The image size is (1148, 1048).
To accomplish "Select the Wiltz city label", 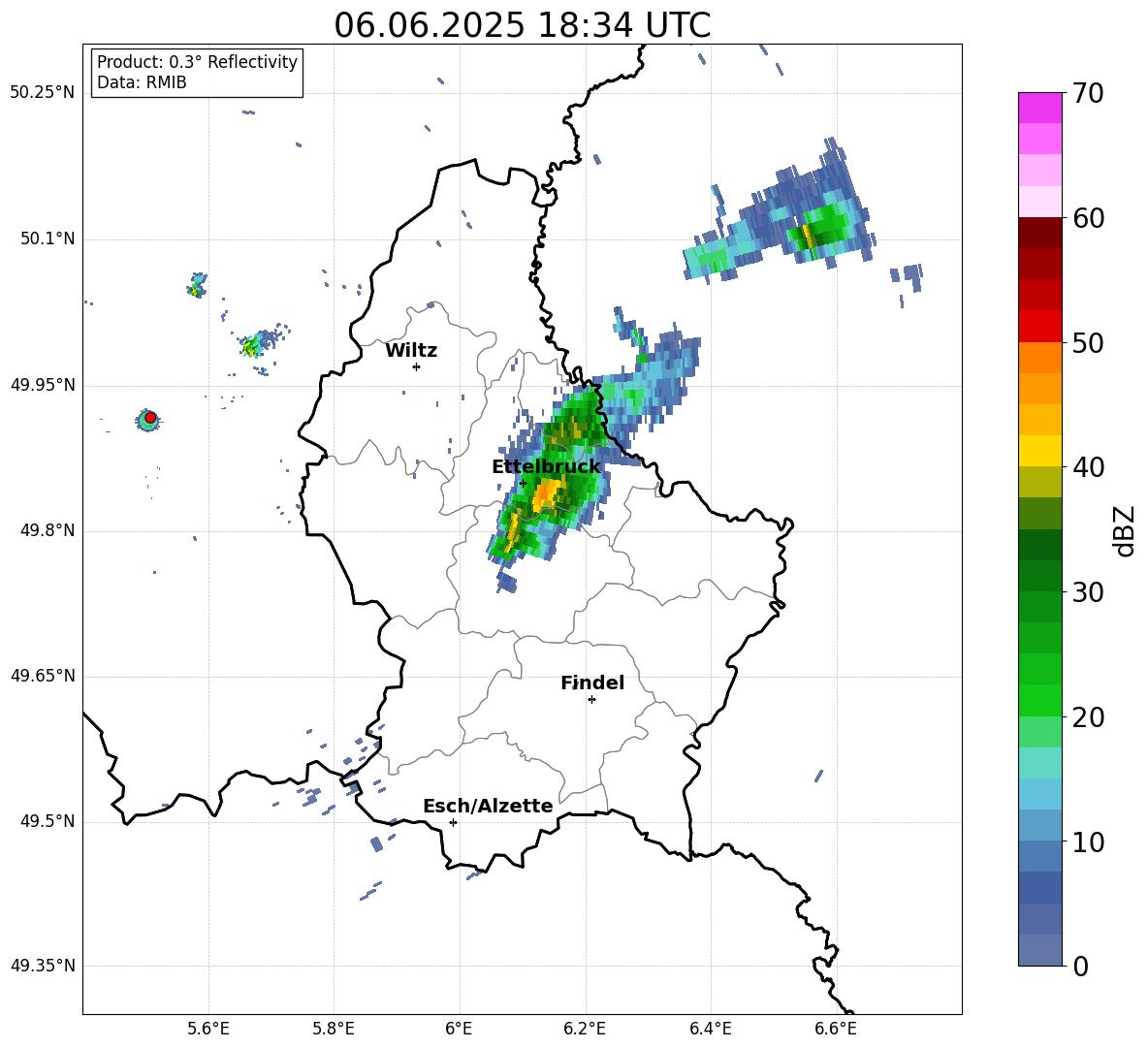I will pyautogui.click(x=411, y=351).
